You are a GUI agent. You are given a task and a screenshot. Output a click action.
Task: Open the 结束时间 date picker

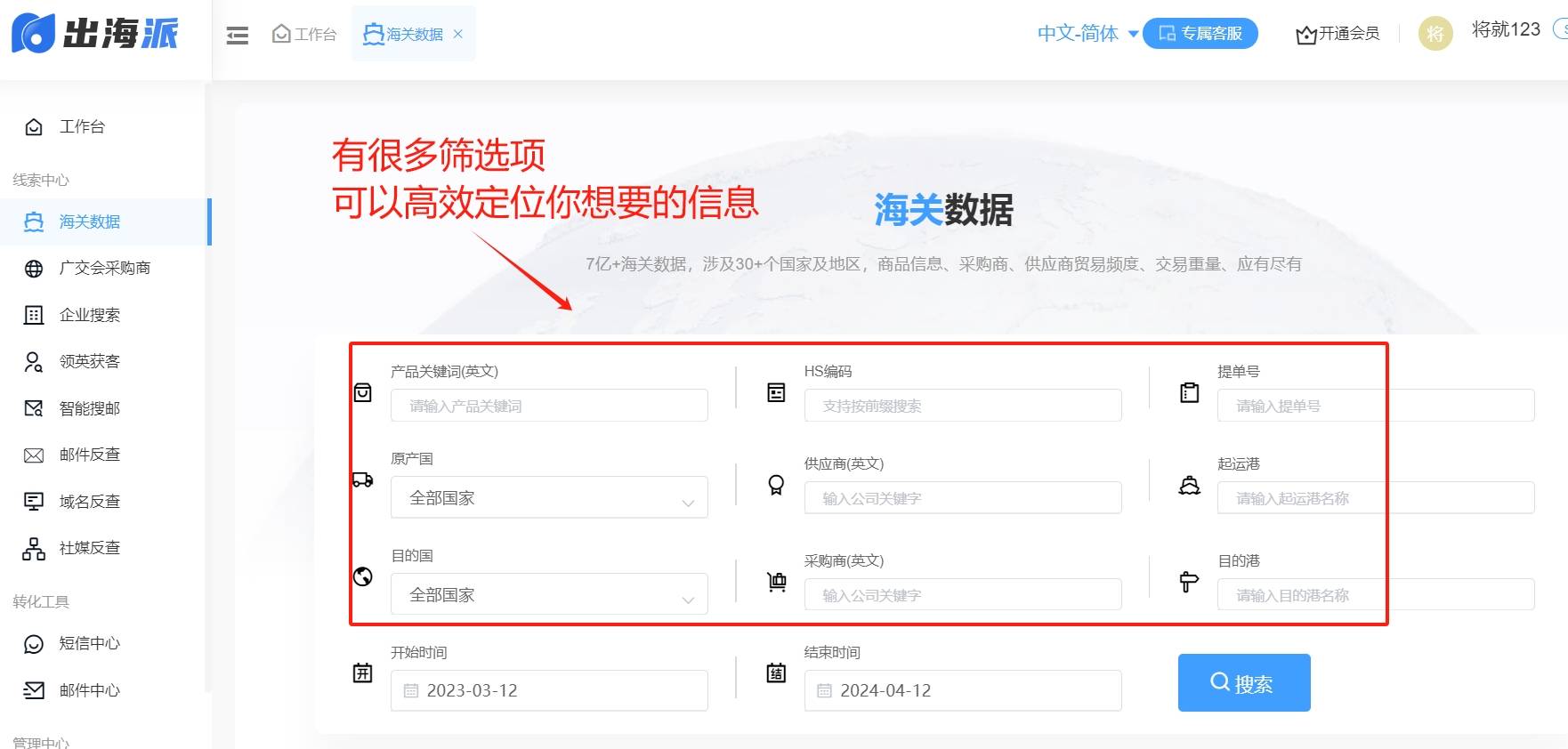pyautogui.click(x=963, y=690)
